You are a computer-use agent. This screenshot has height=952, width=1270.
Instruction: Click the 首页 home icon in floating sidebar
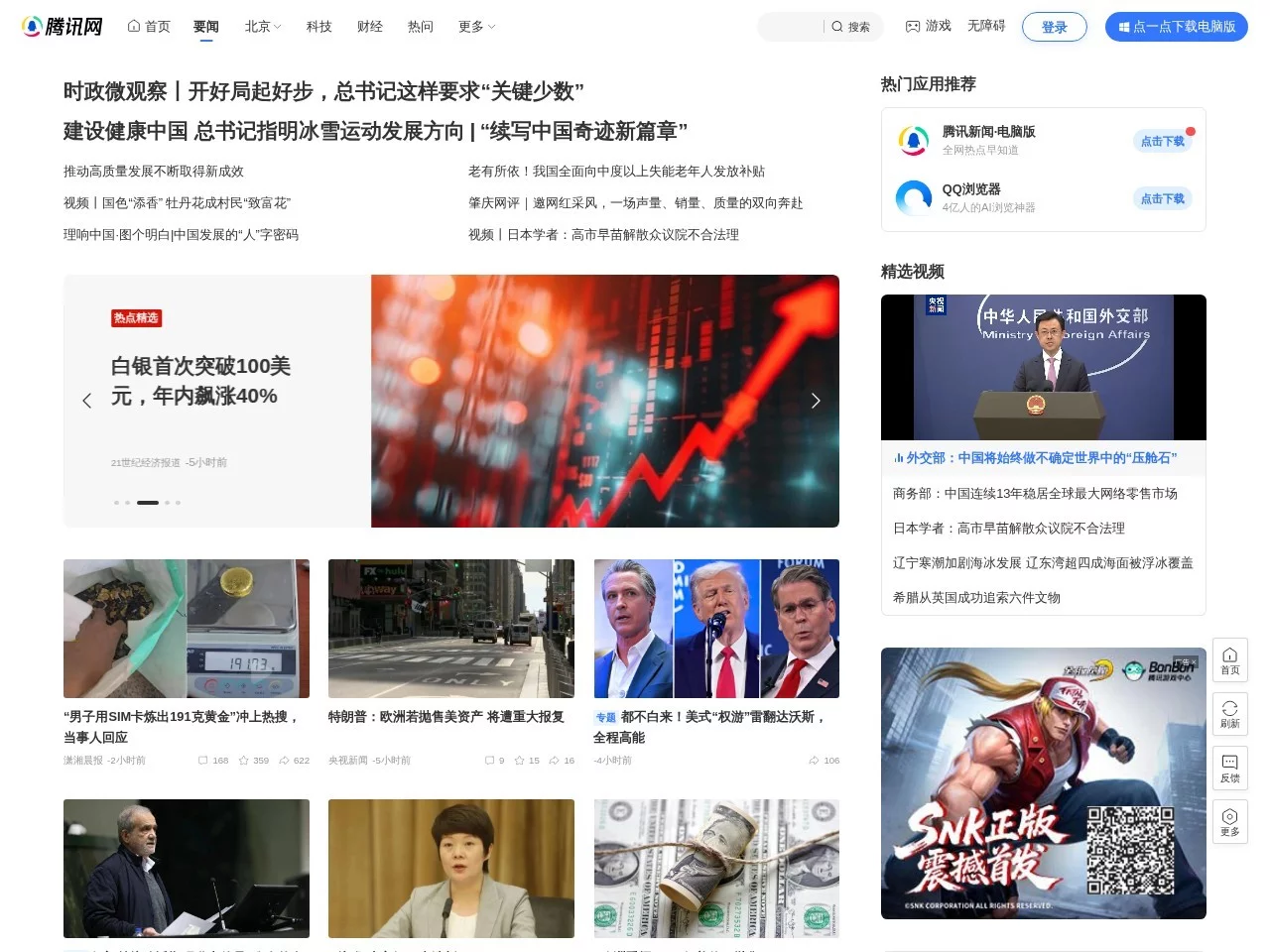1229,658
